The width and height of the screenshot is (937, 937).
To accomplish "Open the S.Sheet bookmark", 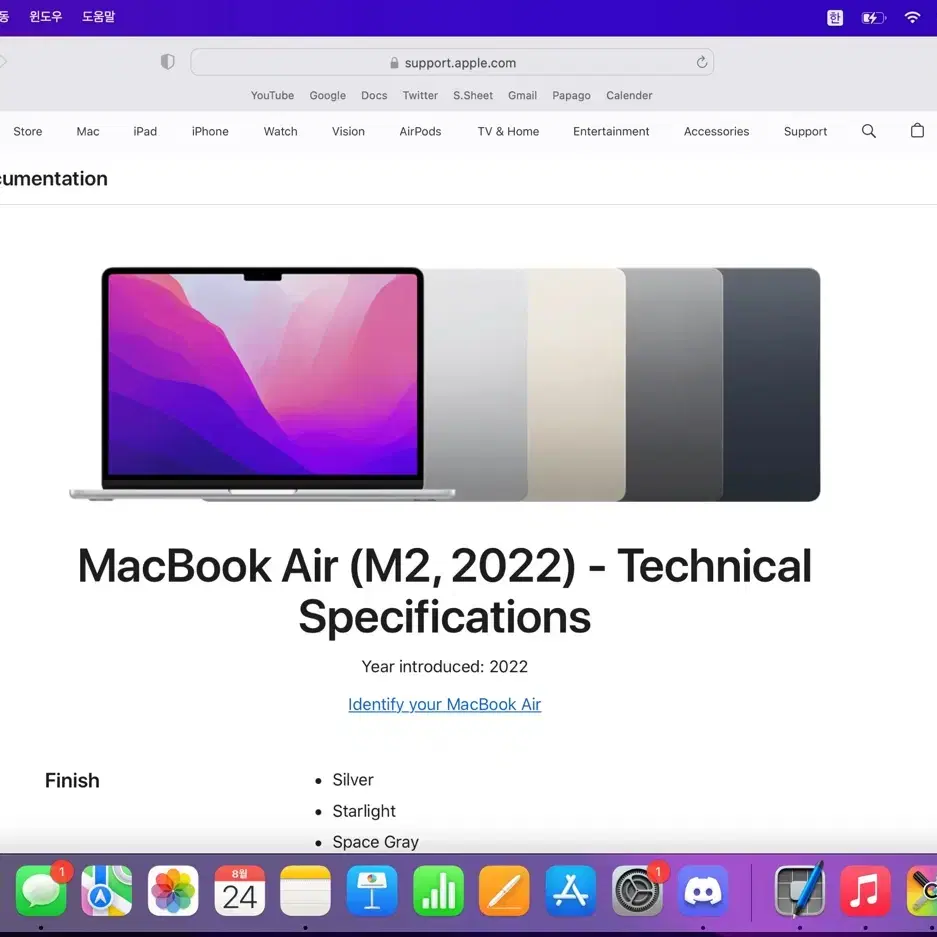I will [473, 95].
